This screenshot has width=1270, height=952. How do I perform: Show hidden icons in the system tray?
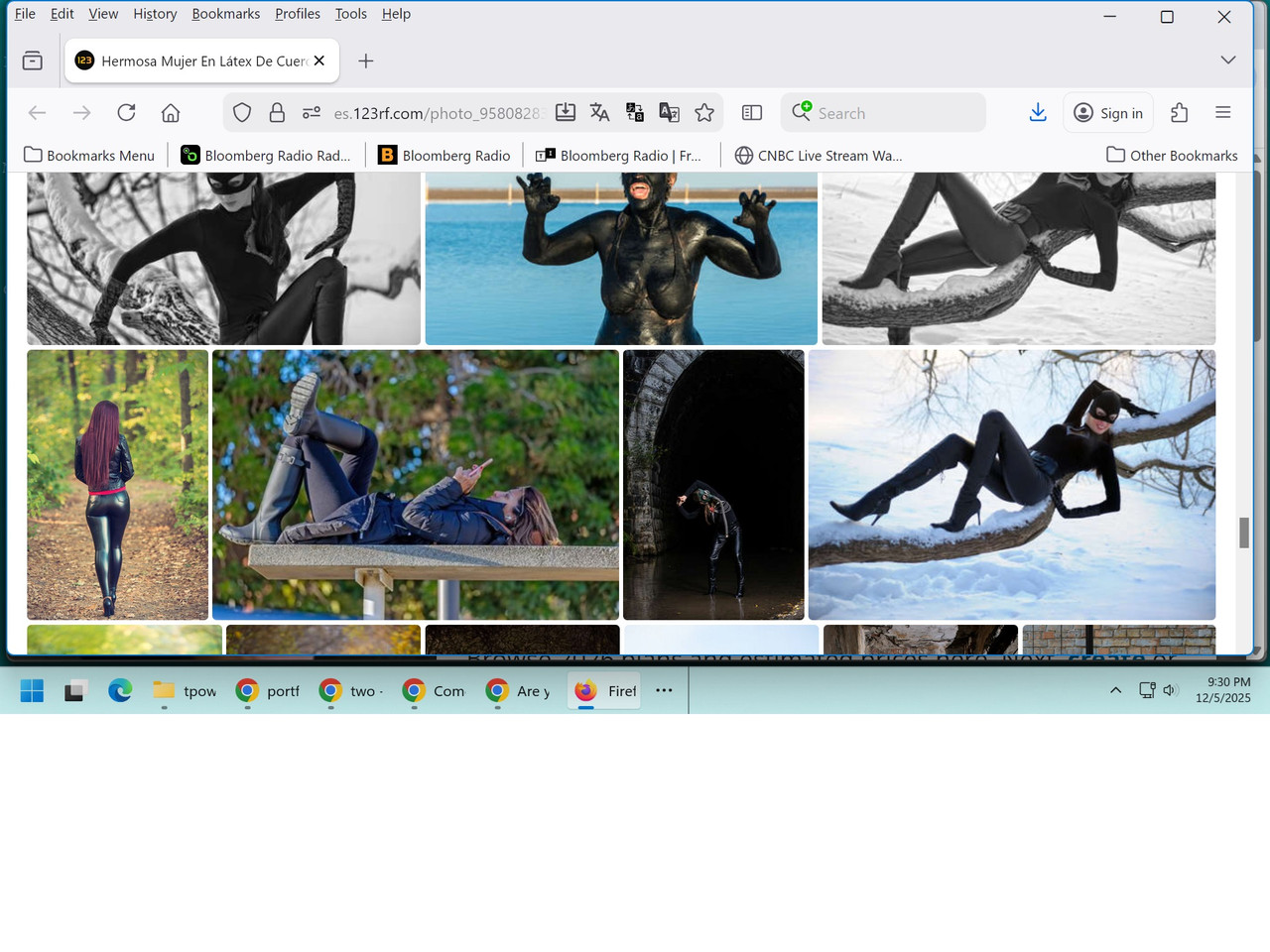point(1115,690)
